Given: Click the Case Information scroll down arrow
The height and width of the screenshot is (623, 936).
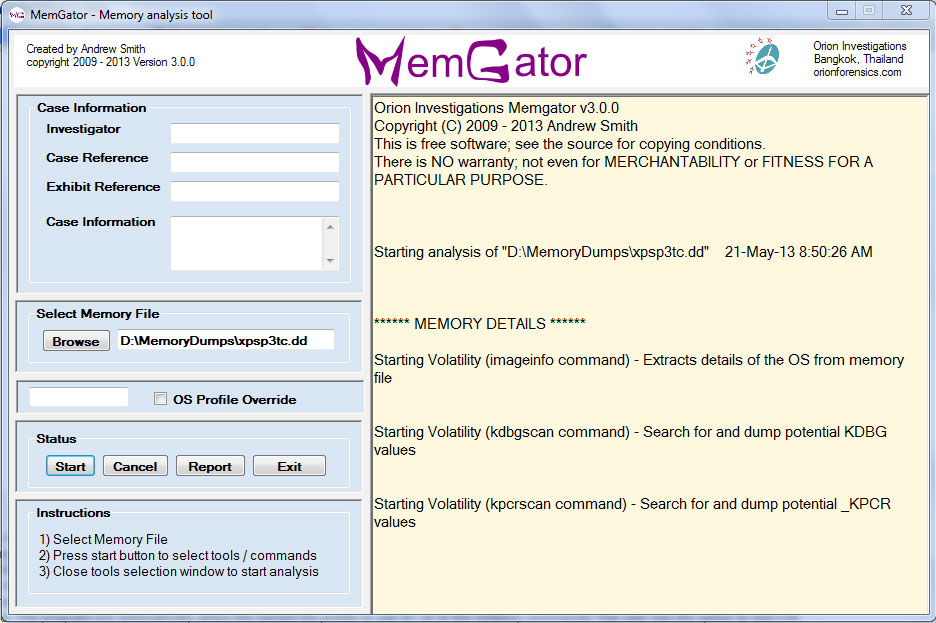Looking at the screenshot, I should (x=330, y=261).
